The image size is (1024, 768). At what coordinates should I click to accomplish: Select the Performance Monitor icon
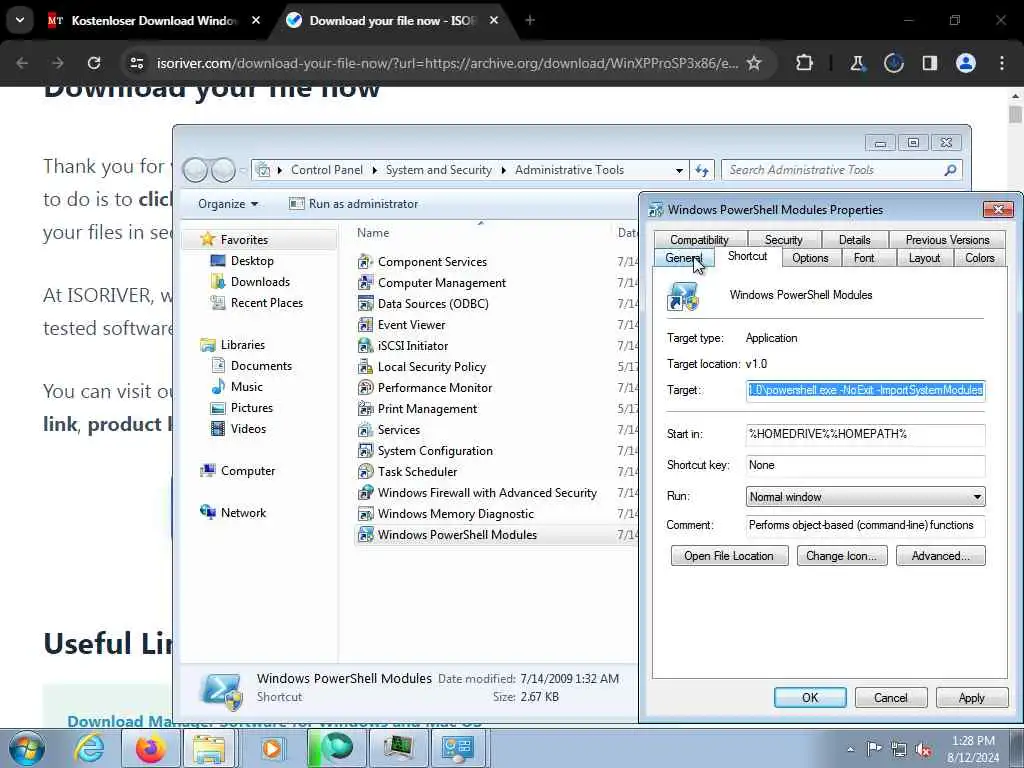[x=366, y=388]
